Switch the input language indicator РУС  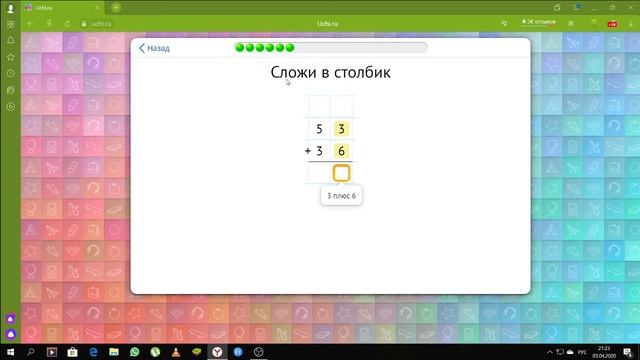(582, 352)
